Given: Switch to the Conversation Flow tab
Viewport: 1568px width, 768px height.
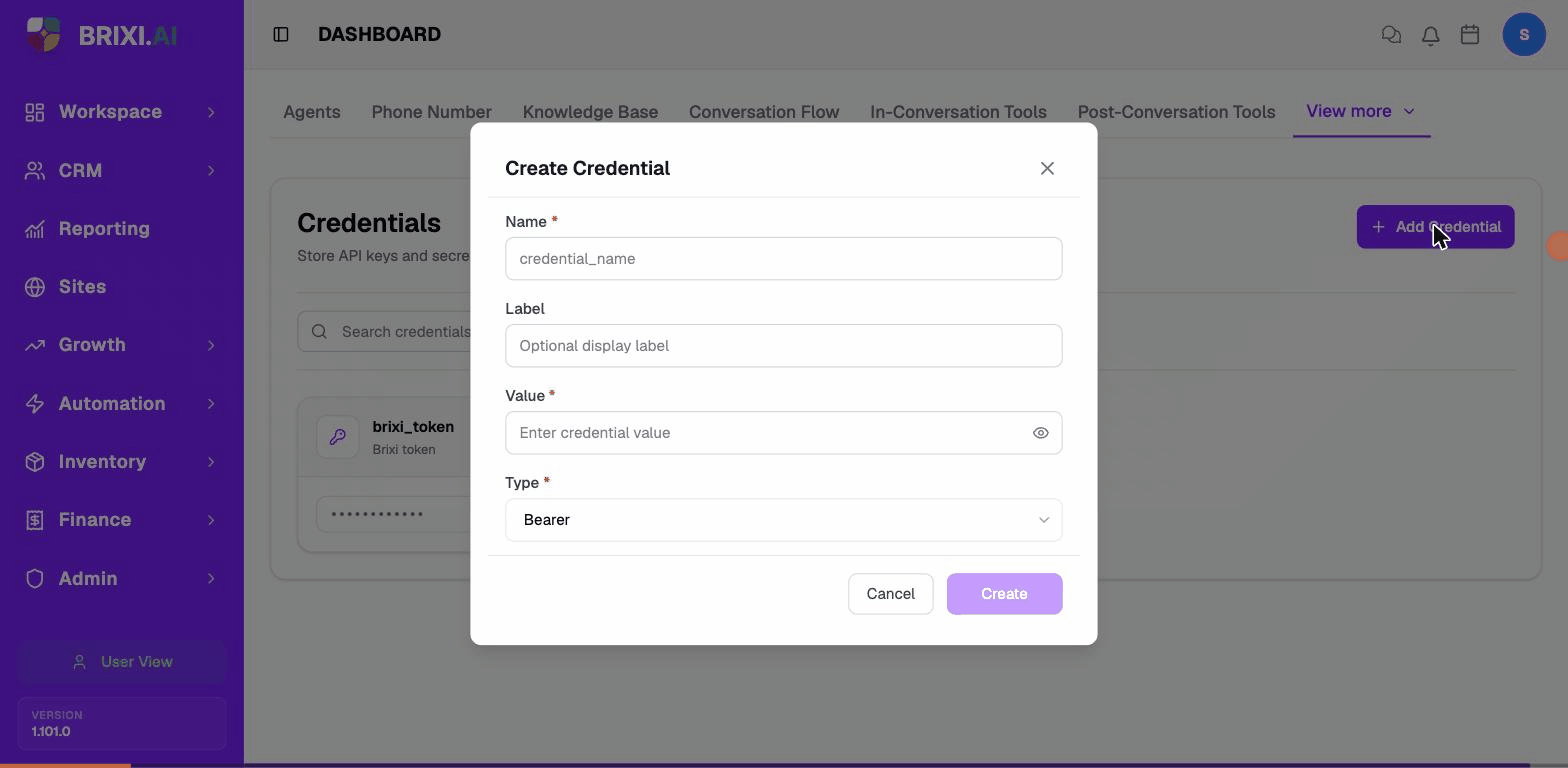Looking at the screenshot, I should coord(764,112).
